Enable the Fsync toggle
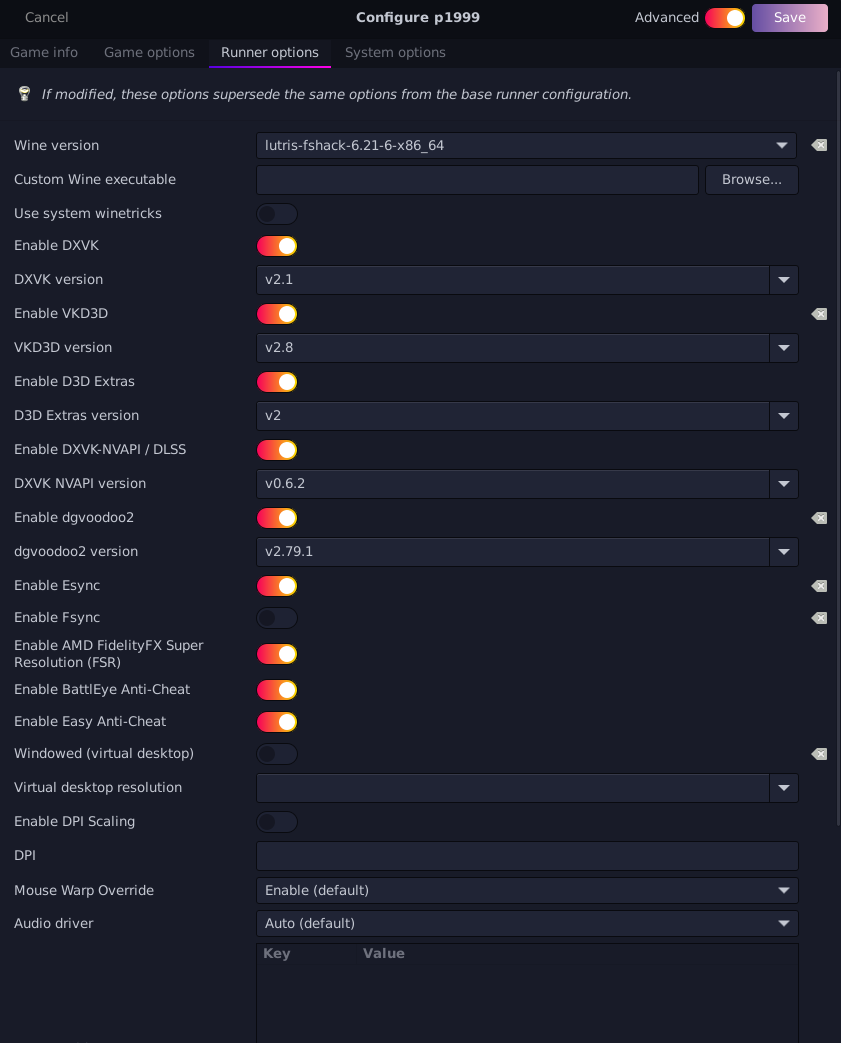This screenshot has height=1043, width=841. click(277, 618)
